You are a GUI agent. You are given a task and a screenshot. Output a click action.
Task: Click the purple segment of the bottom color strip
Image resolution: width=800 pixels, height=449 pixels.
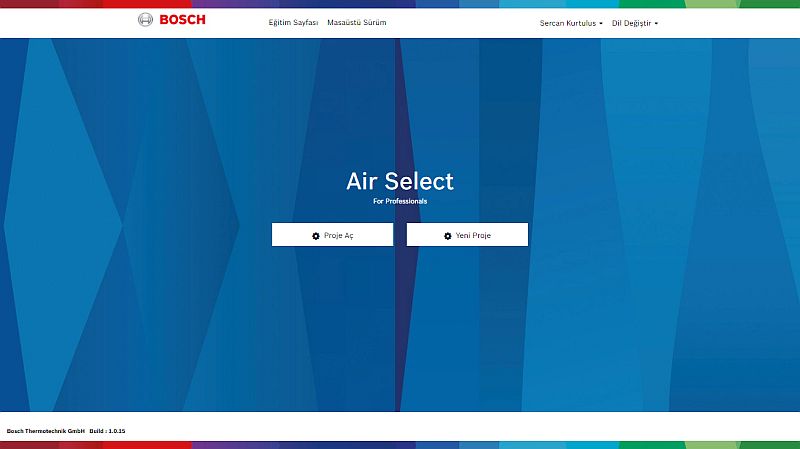pyautogui.click(x=235, y=445)
